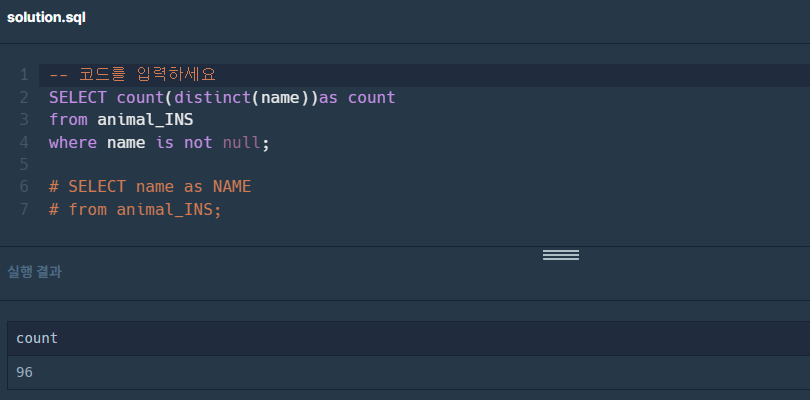The image size is (810, 400).
Task: Click the null keyword on line 4
Action: pyautogui.click(x=241, y=142)
